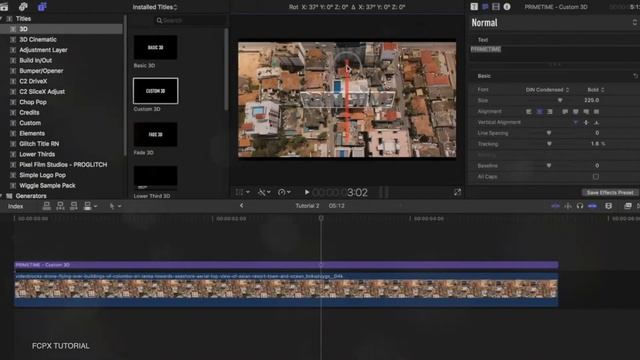Open the Font family DIN Condensed dropdown
640x360 pixels.
tap(547, 89)
